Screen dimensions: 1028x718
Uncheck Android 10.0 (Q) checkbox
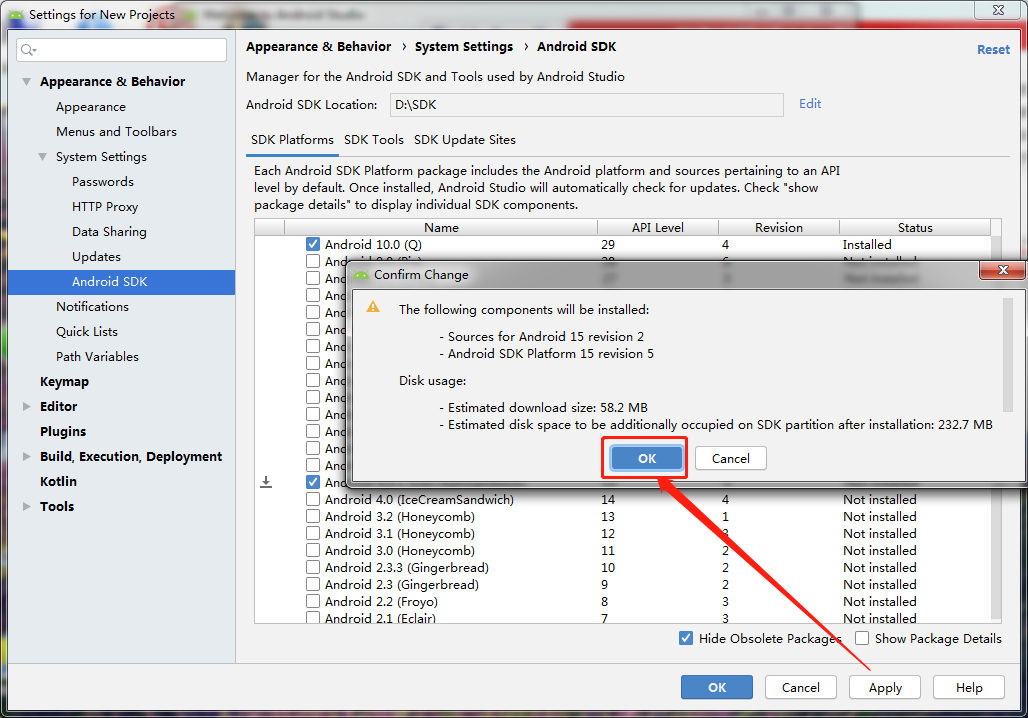(313, 244)
